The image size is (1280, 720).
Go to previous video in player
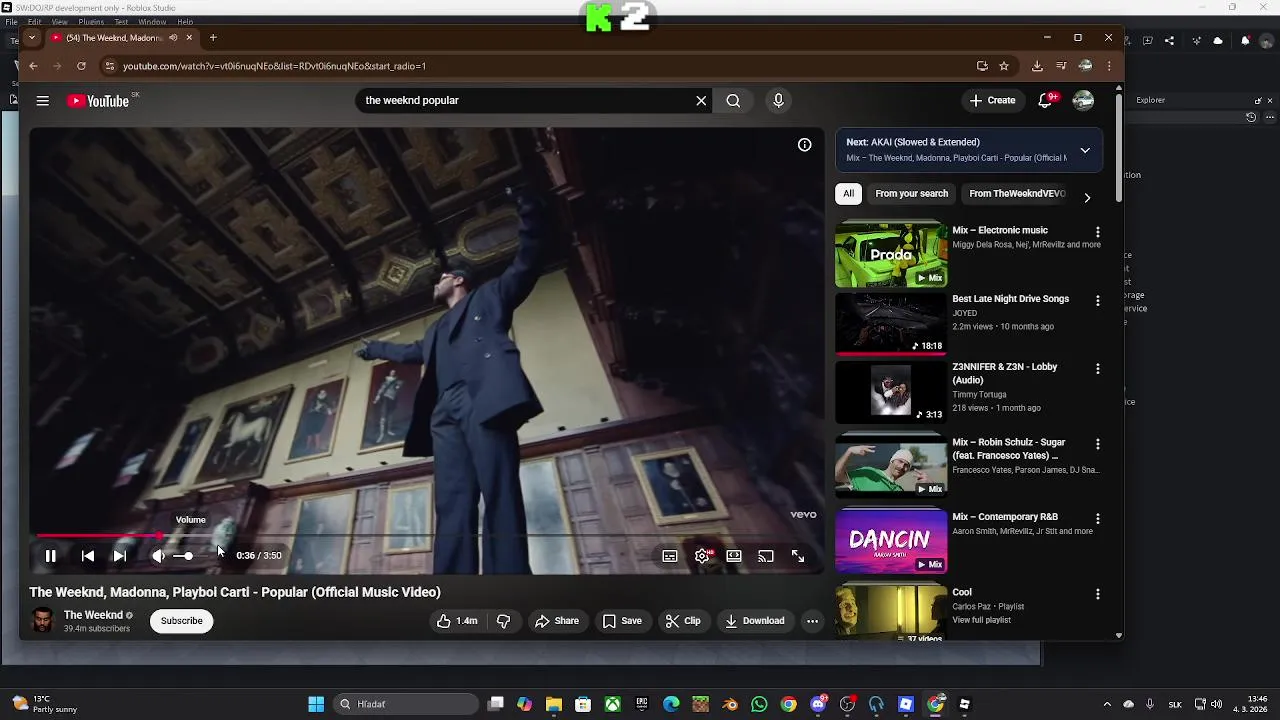click(x=88, y=556)
